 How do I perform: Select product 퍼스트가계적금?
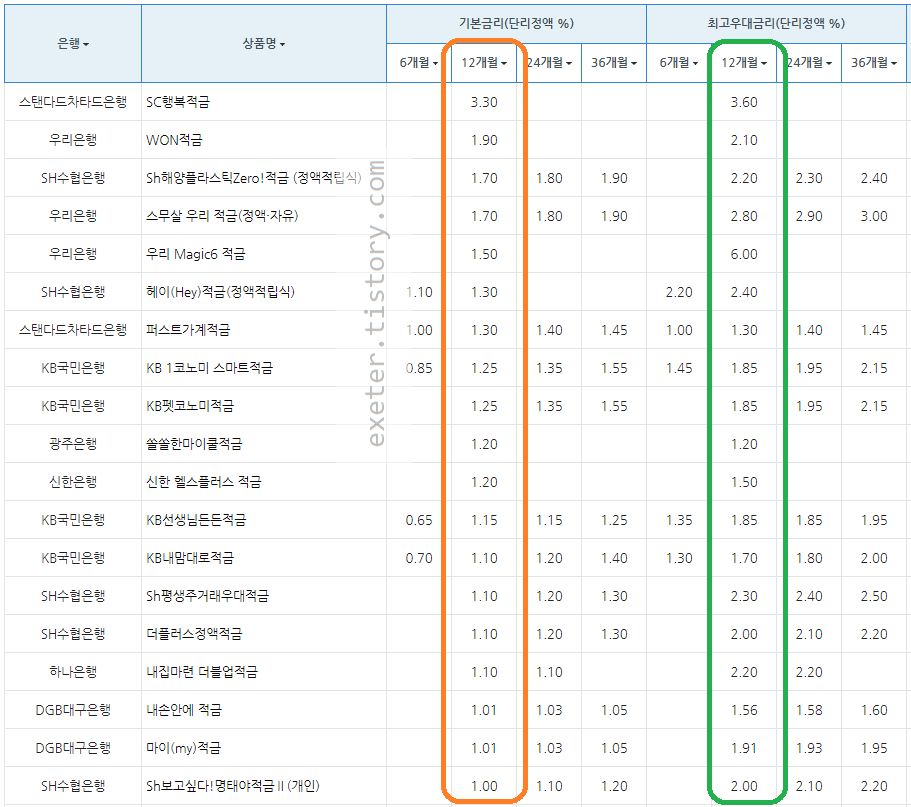pyautogui.click(x=188, y=329)
